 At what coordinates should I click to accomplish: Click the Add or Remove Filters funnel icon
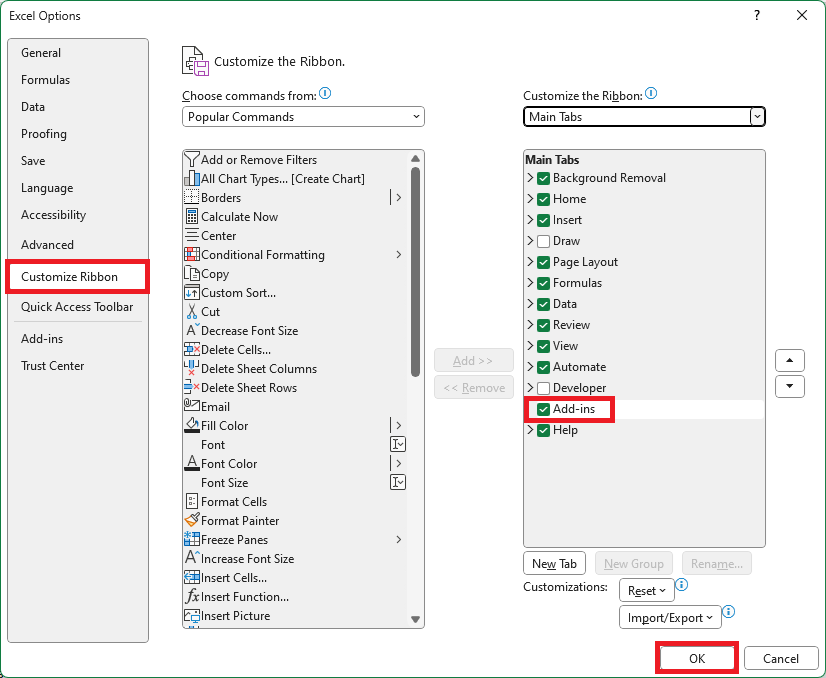[193, 160]
